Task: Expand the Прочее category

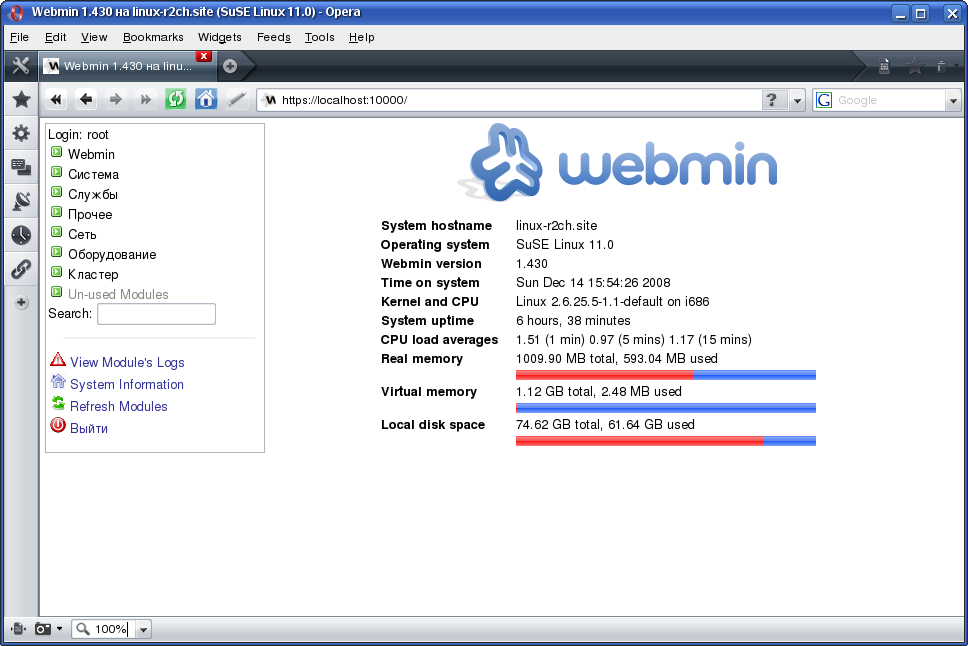Action: coord(56,212)
